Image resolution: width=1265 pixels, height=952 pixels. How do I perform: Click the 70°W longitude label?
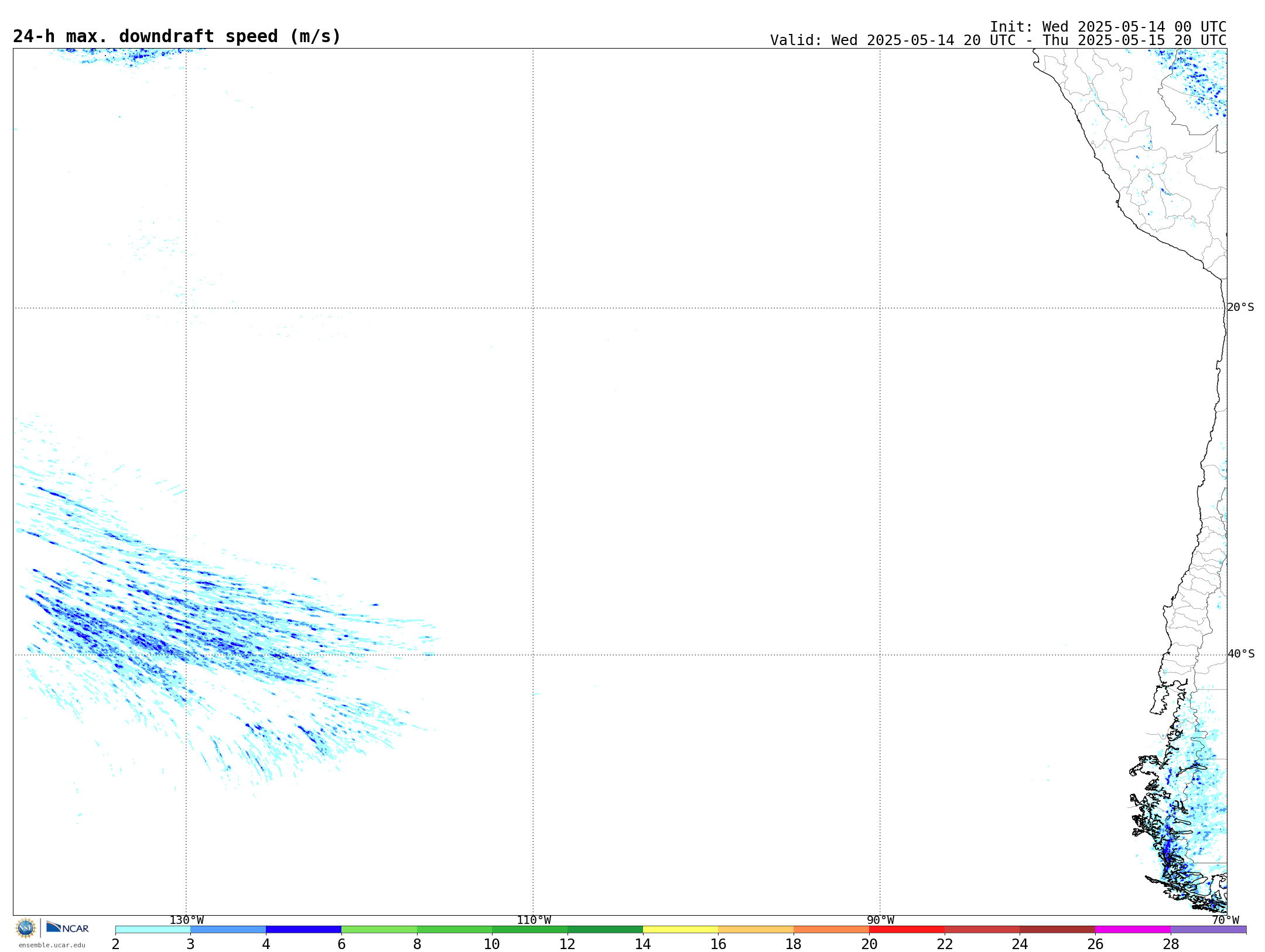[1225, 920]
